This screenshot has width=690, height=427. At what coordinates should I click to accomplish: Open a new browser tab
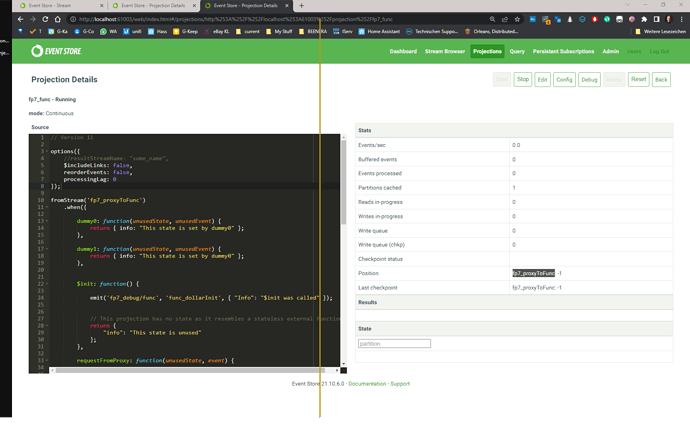[x=301, y=6]
